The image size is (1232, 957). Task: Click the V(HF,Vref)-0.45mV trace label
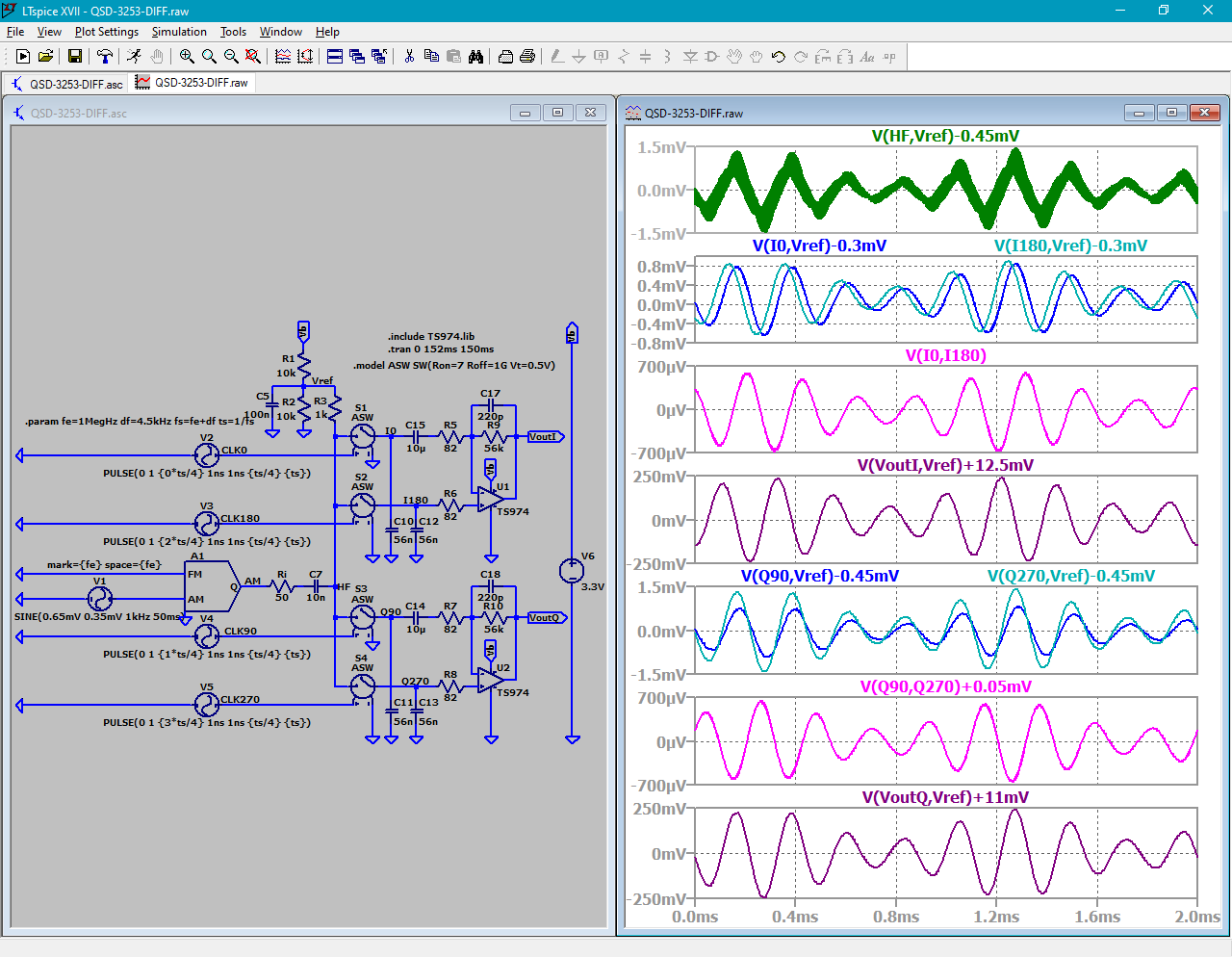coord(945,137)
